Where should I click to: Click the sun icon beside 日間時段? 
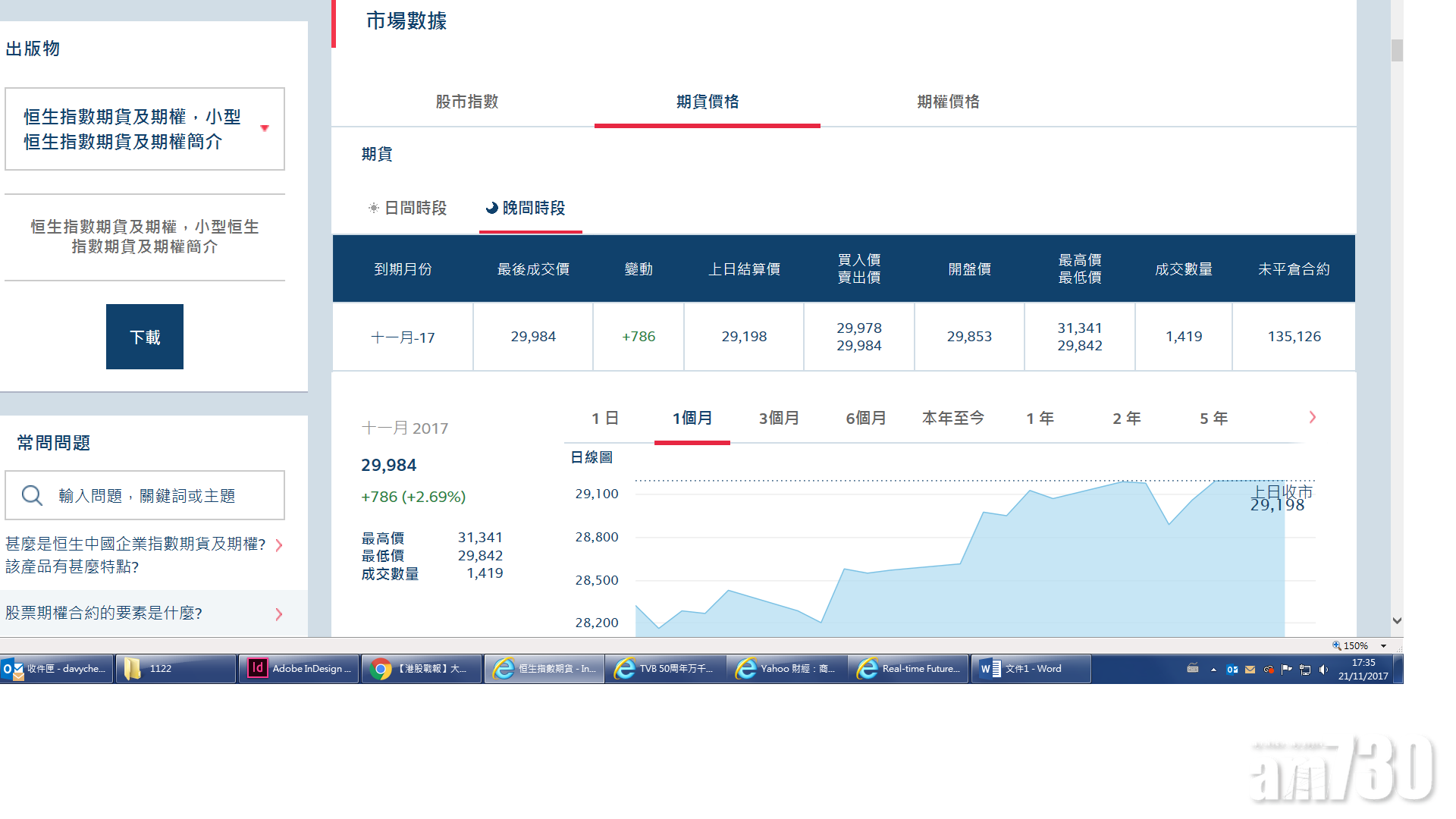pyautogui.click(x=373, y=208)
